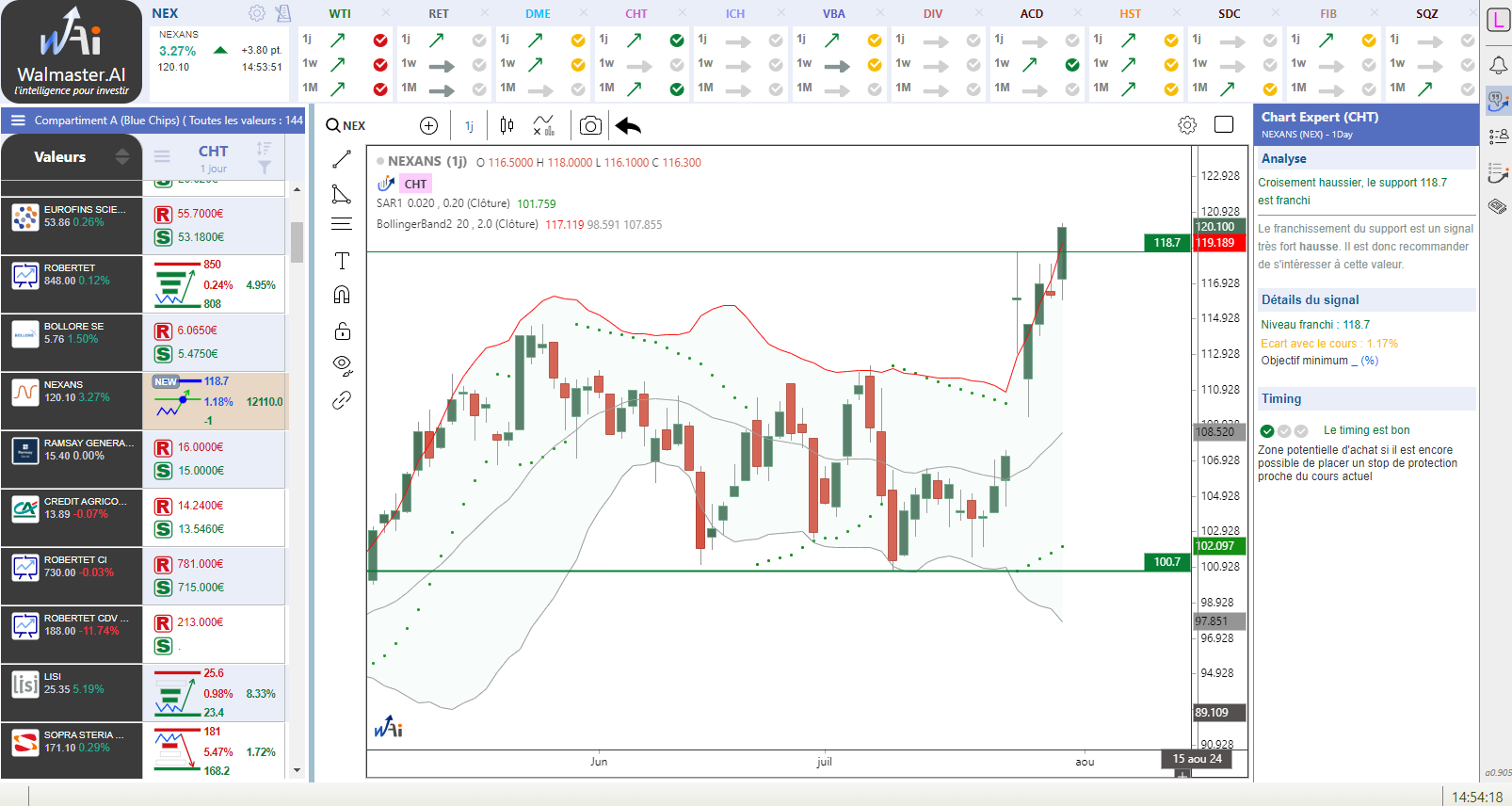Select the polyline pattern drawing tool

pyautogui.click(x=342, y=194)
